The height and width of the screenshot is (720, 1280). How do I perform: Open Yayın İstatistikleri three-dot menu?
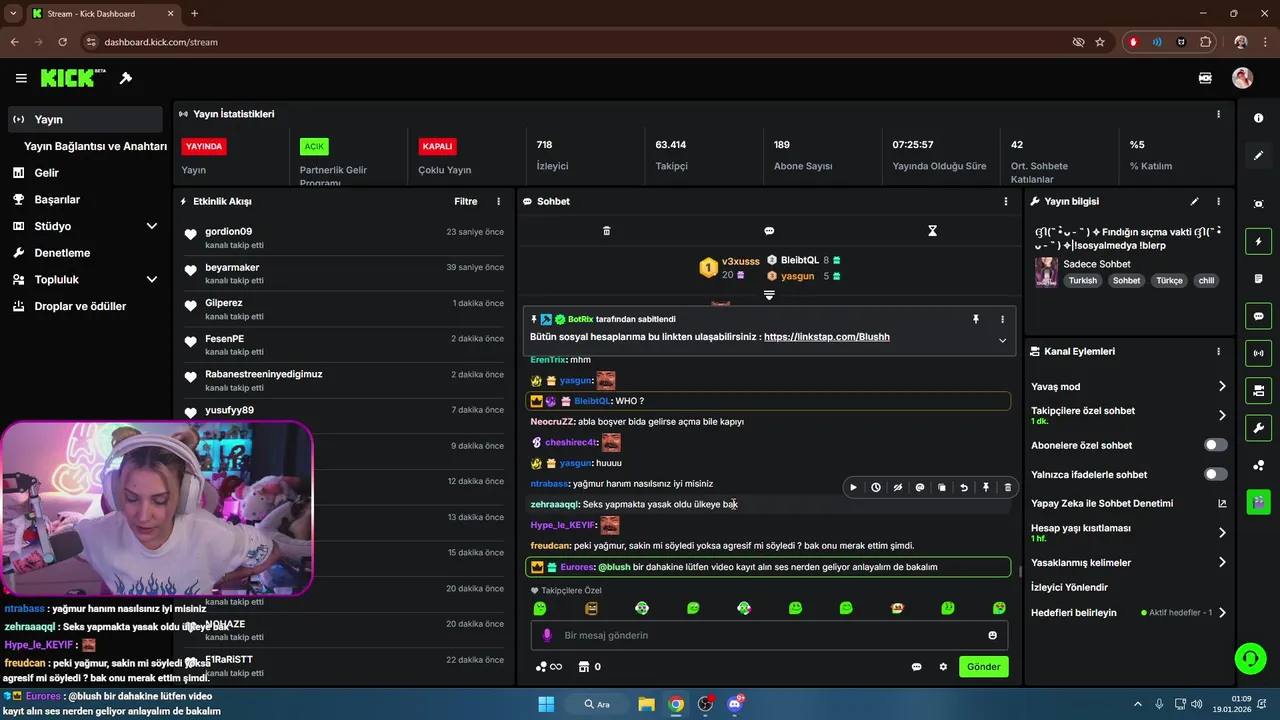pos(1218,114)
